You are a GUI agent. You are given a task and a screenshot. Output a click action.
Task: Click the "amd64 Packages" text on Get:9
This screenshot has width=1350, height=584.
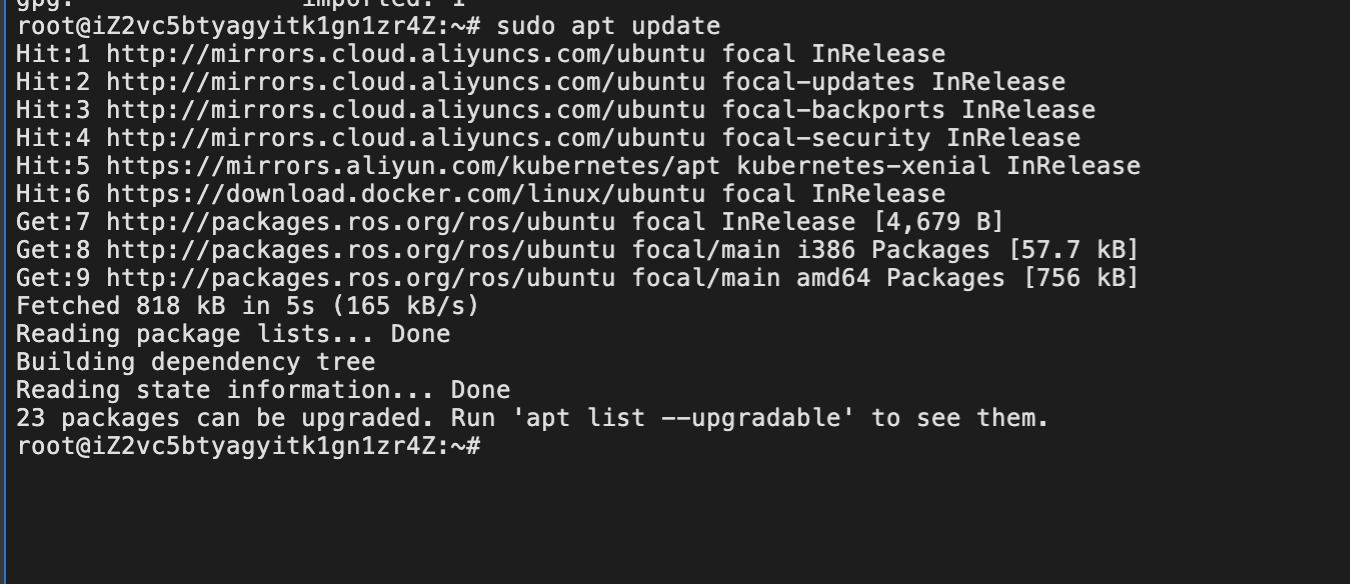(x=900, y=278)
